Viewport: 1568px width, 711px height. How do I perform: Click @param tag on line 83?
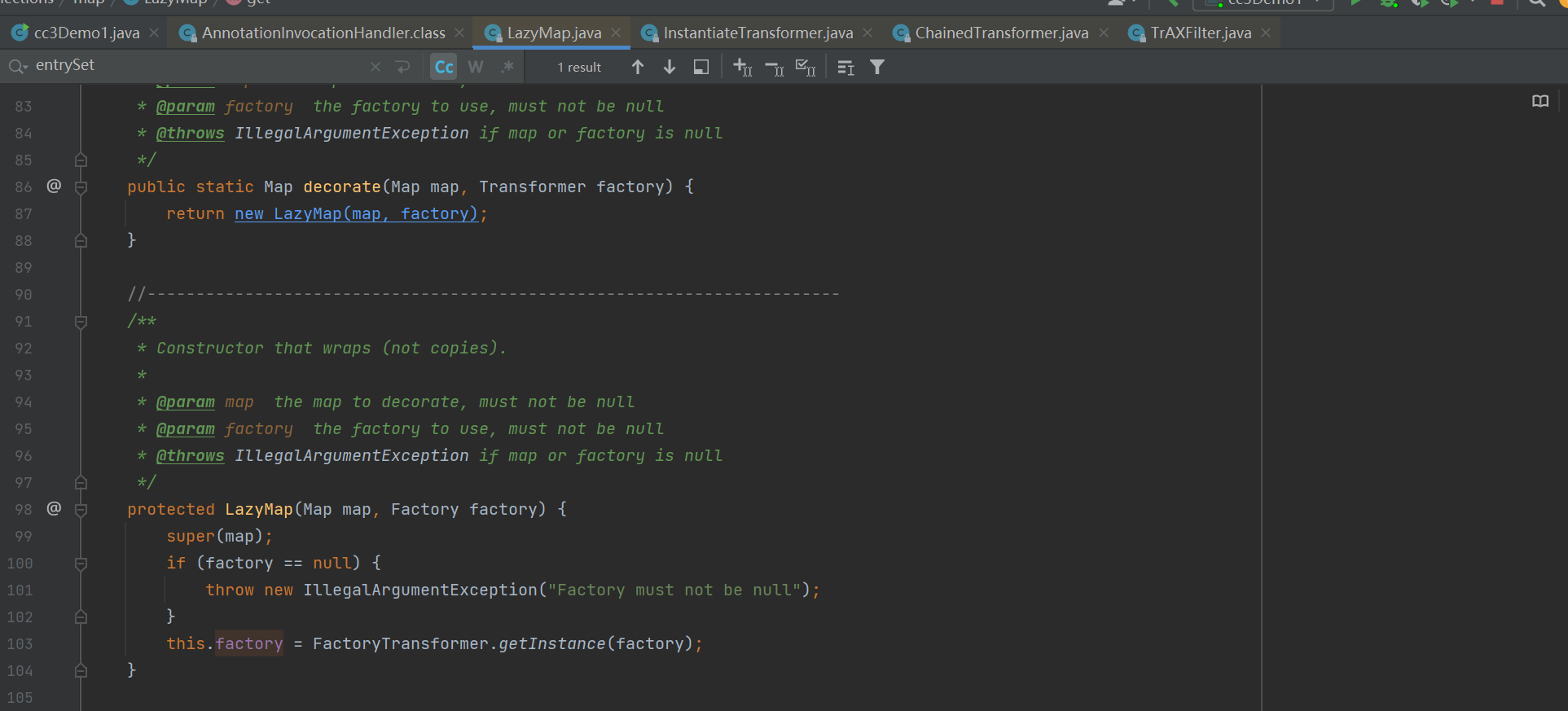pos(186,106)
